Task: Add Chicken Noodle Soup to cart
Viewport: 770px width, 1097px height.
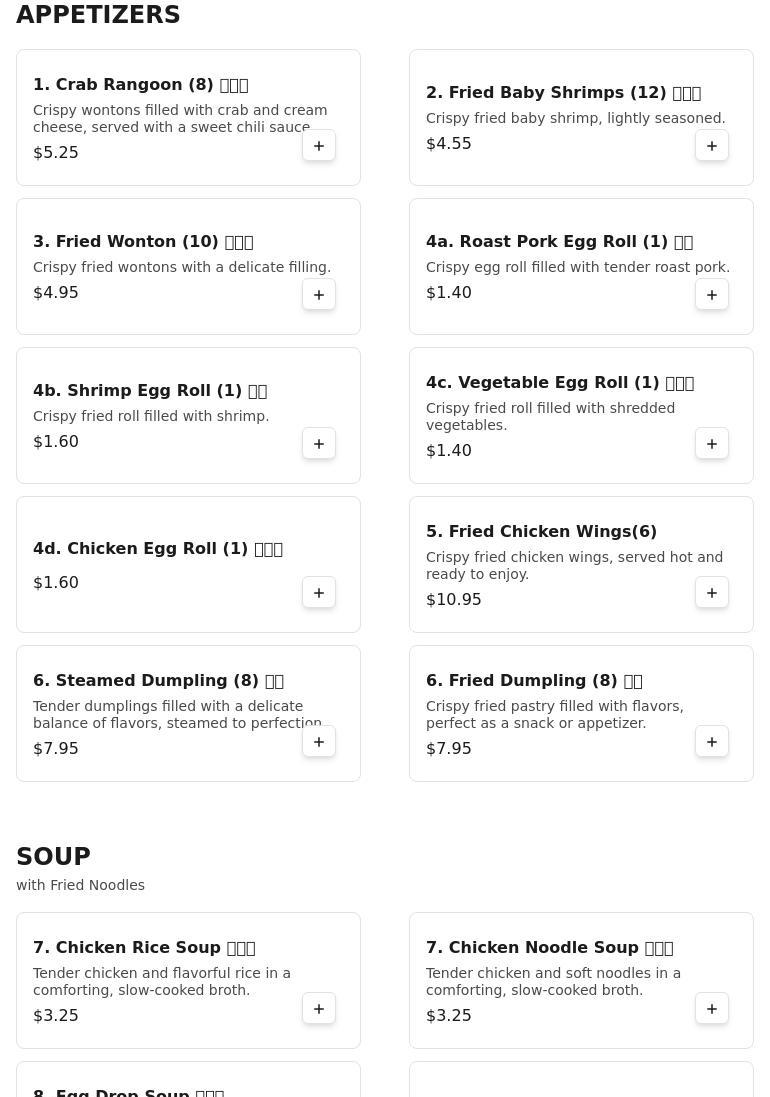Action: (x=712, y=1009)
